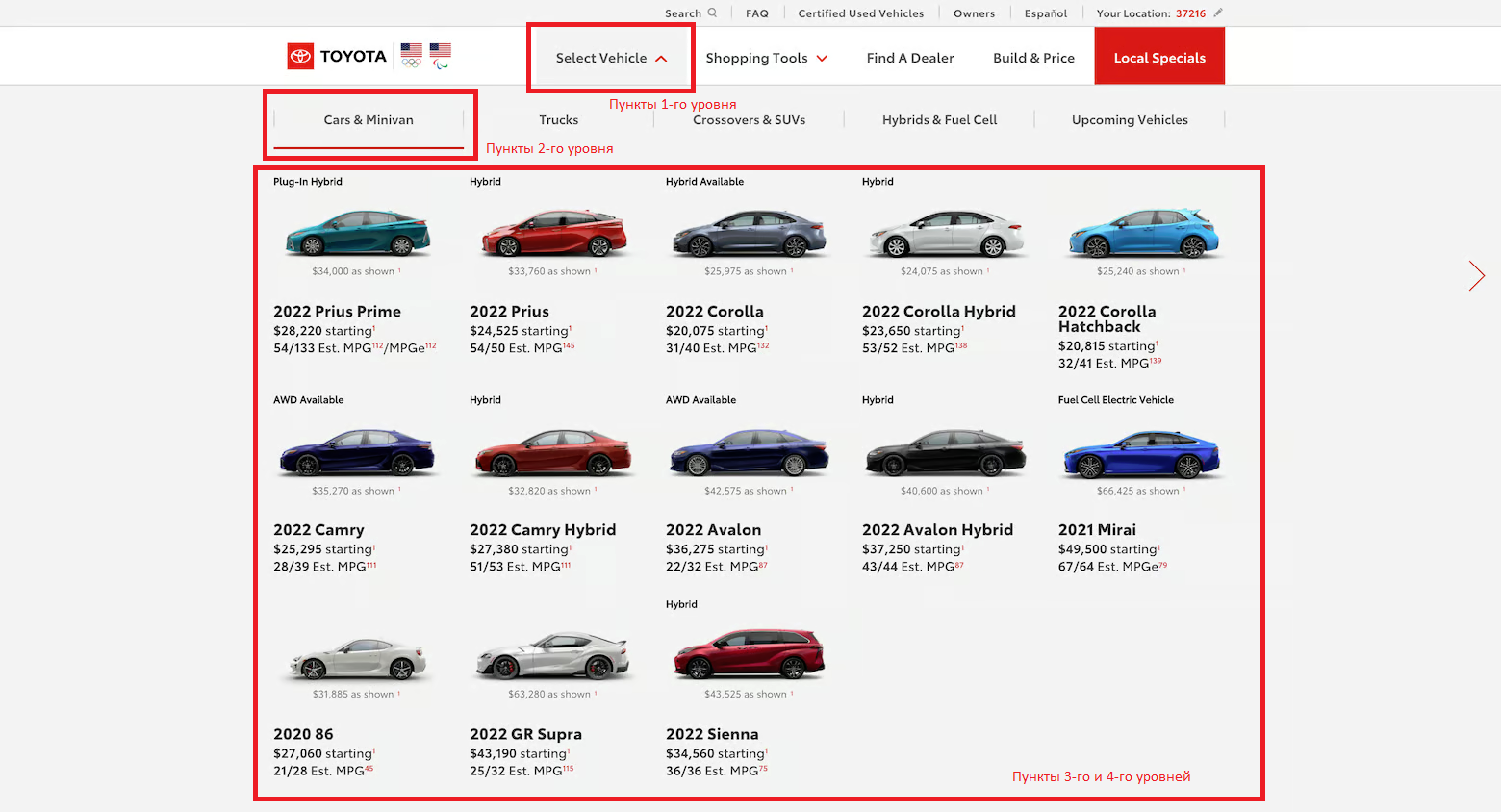The image size is (1501, 812).
Task: Click the Plug-In Hybrid label
Action: click(x=308, y=182)
